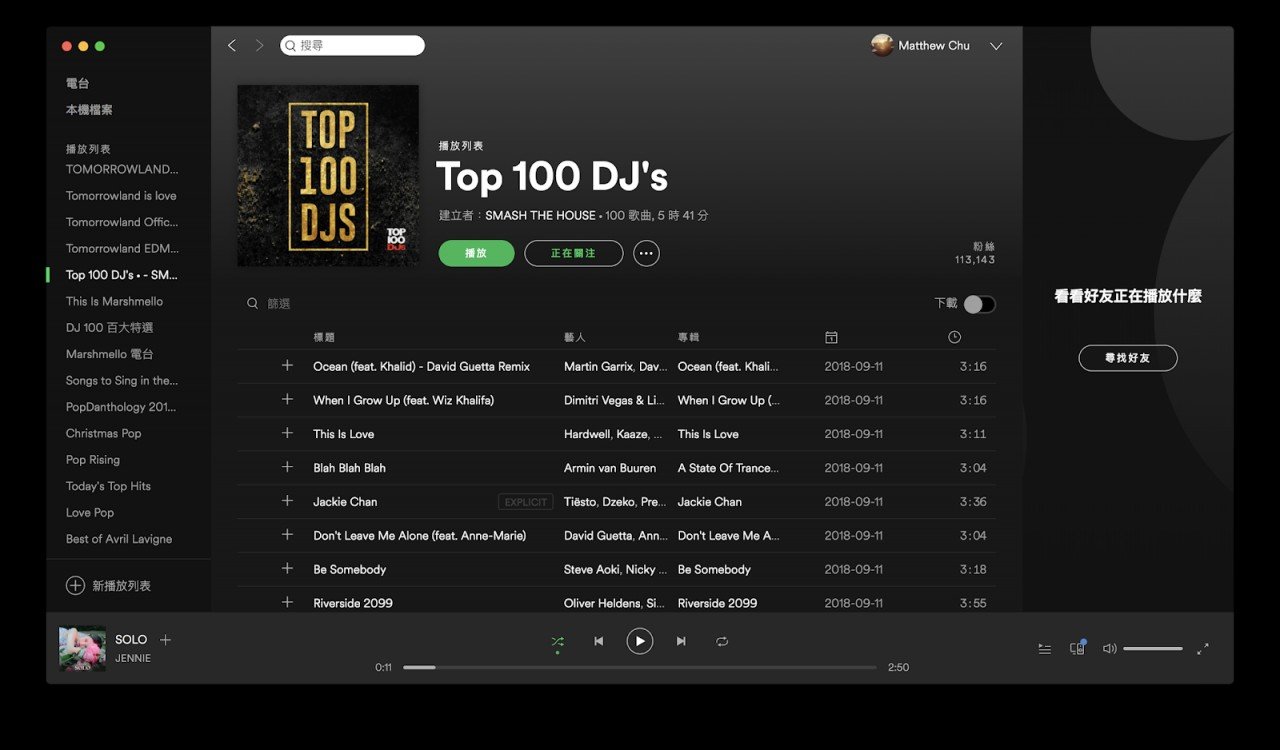The image size is (1280, 750).
Task: Add Jackie Chan with plus icon
Action: (287, 501)
